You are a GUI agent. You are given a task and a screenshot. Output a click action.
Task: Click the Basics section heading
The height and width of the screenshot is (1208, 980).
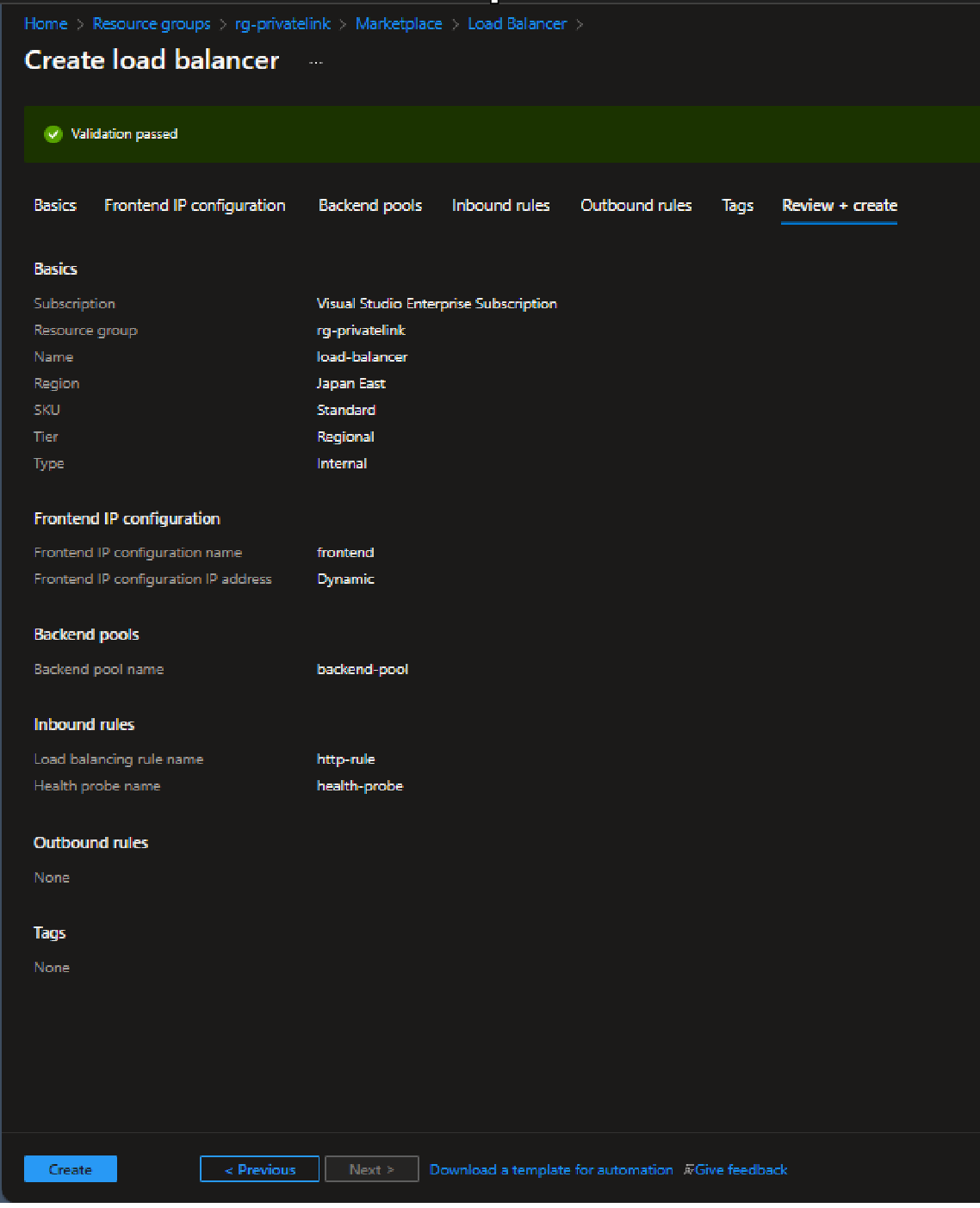55,269
